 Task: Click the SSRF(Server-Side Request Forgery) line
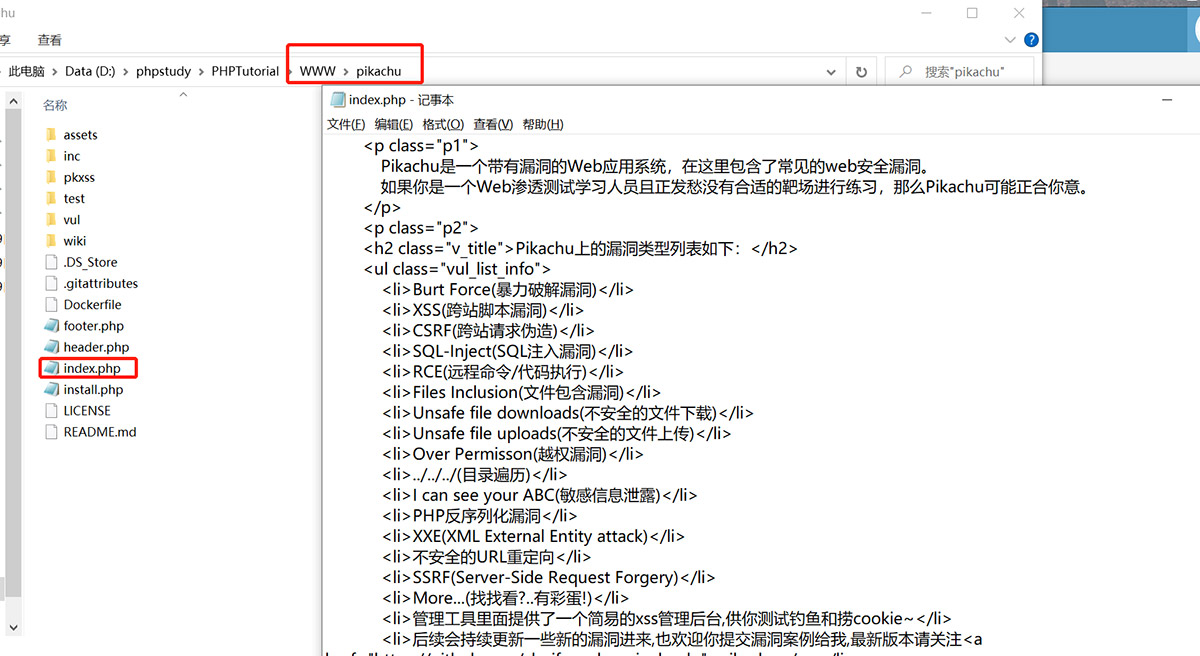[x=549, y=578]
